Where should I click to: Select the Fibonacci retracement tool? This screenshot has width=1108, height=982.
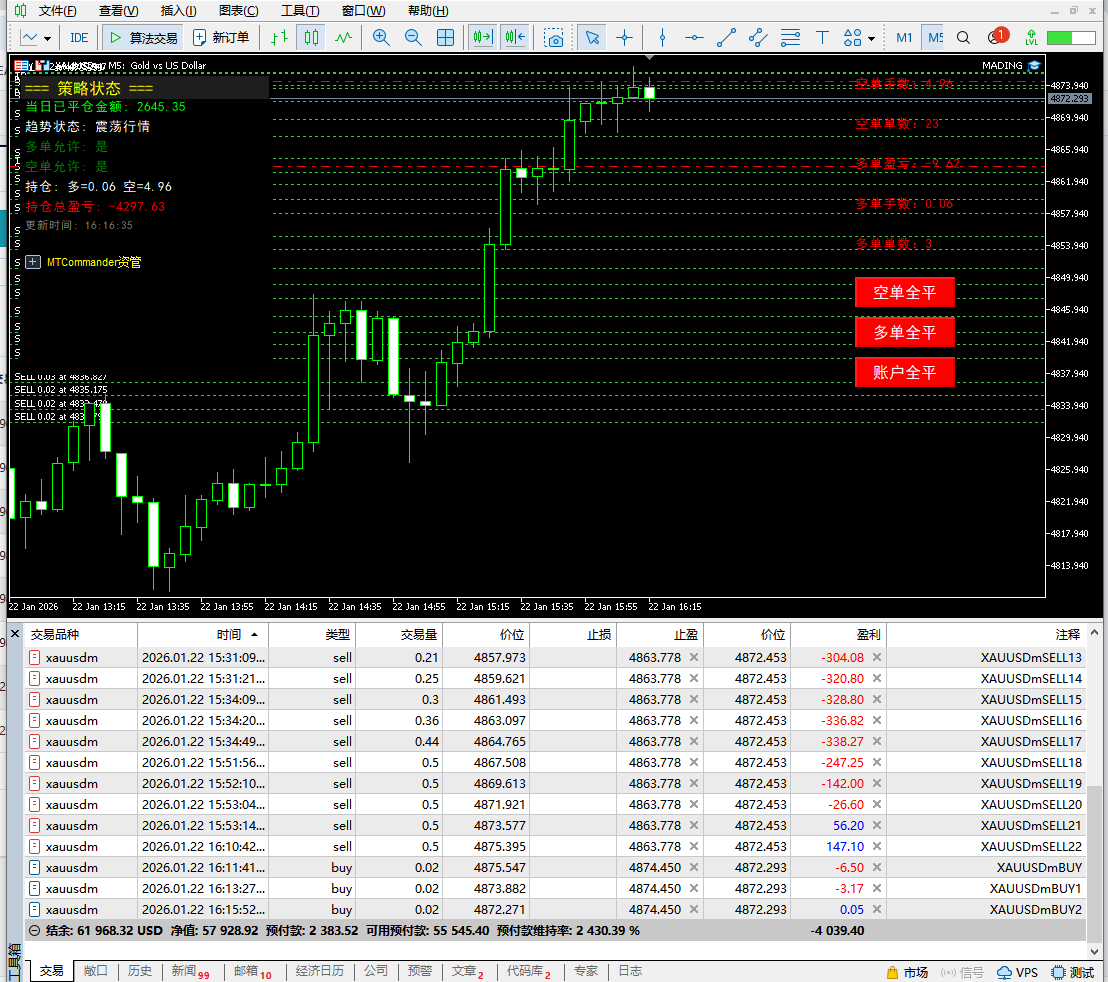pos(791,37)
